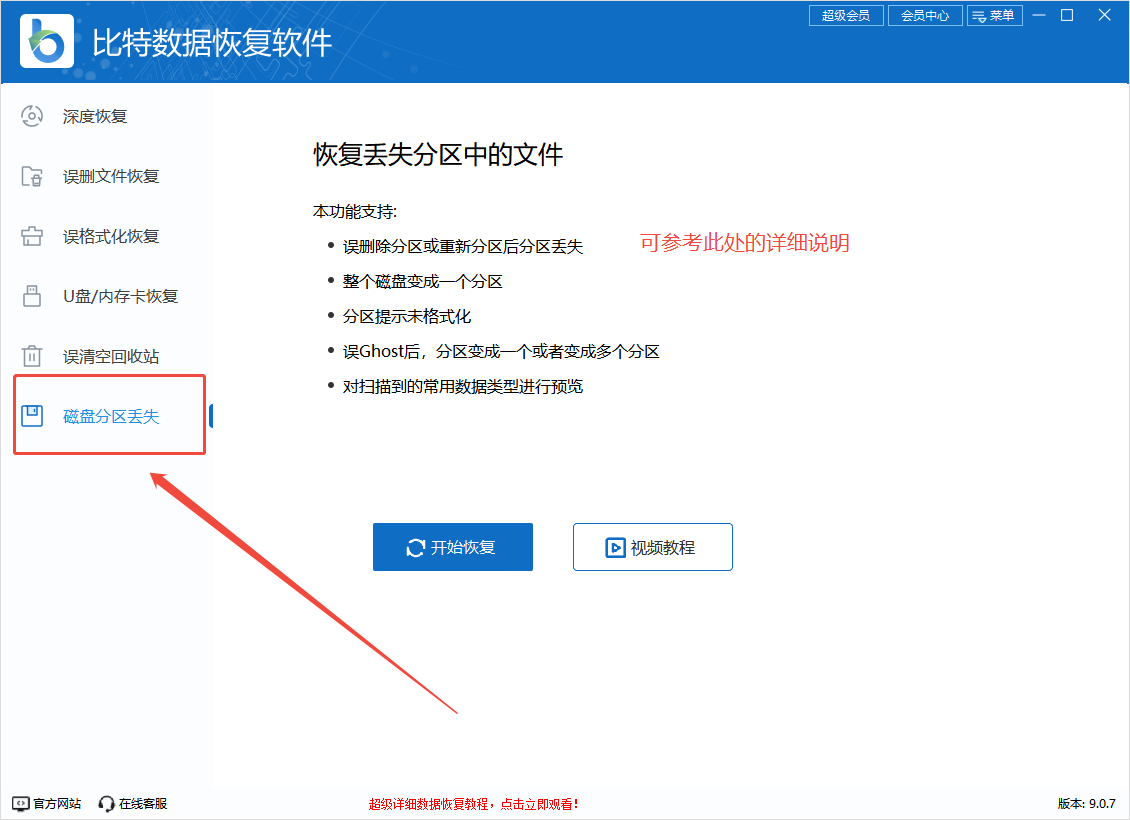This screenshot has width=1130, height=820.
Task: Click the red 超级详细数据恢复教程 link
Action: 473,804
